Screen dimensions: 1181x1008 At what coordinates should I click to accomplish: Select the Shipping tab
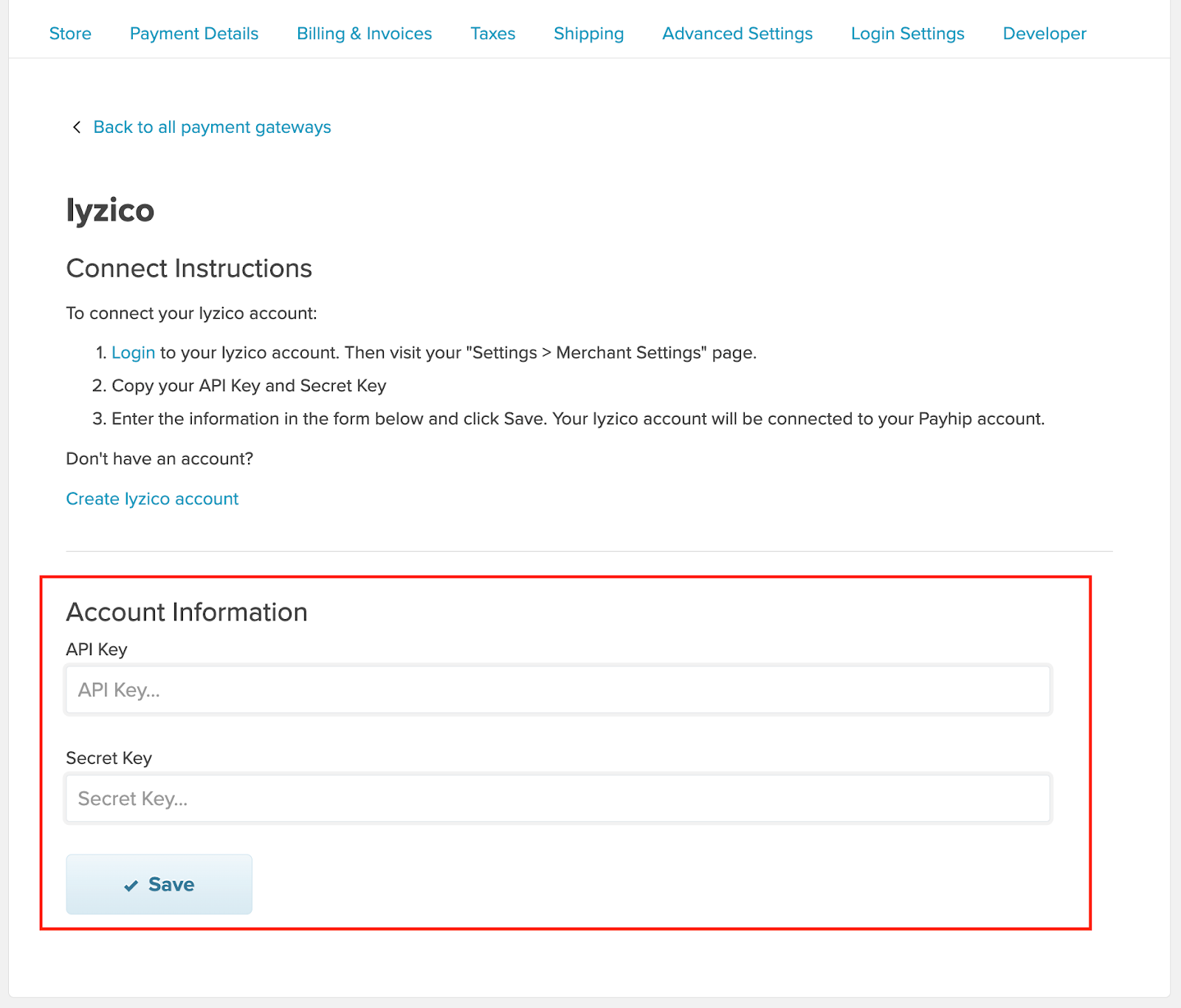(589, 34)
